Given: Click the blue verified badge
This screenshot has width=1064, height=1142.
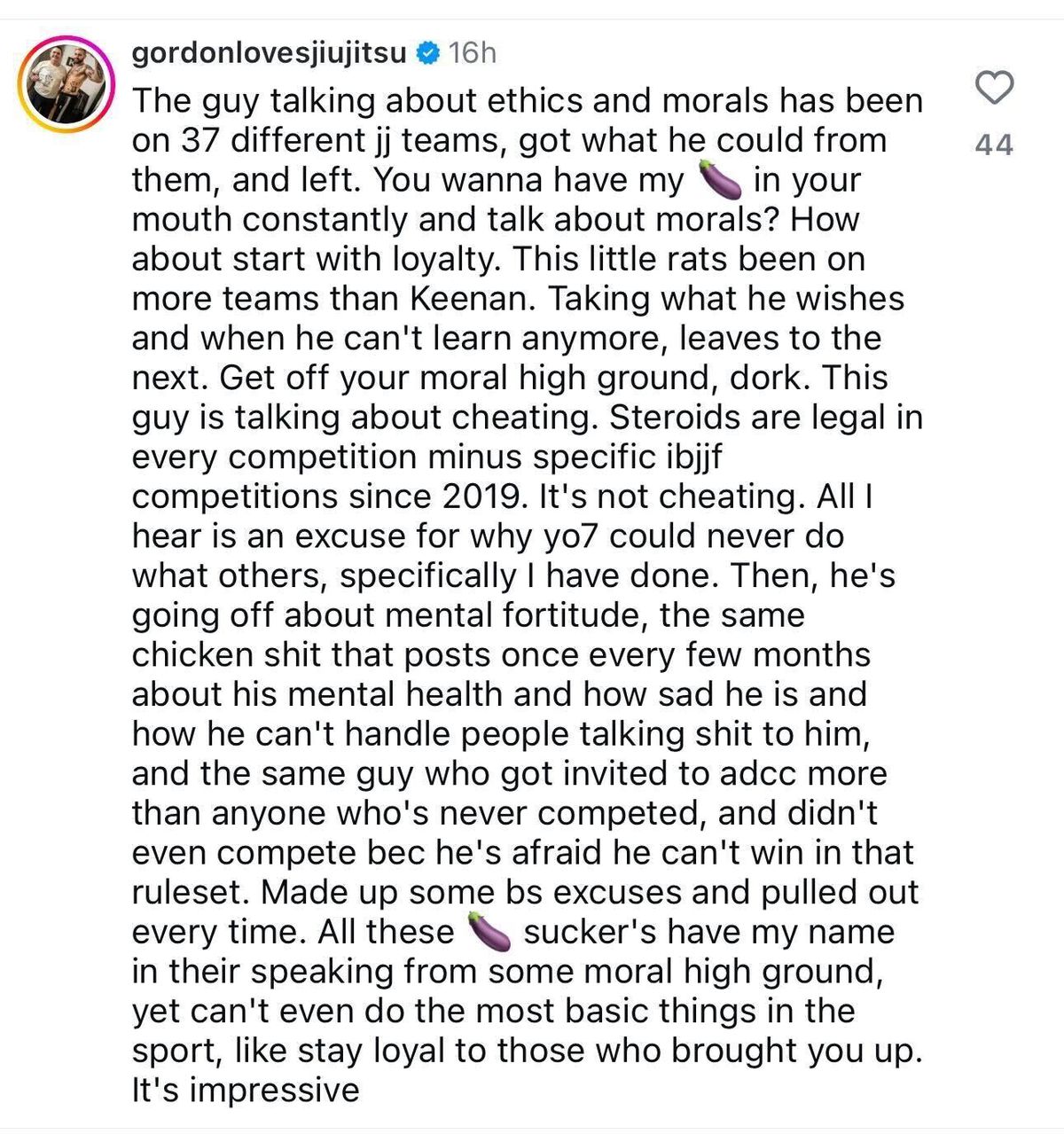Looking at the screenshot, I should [x=428, y=54].
